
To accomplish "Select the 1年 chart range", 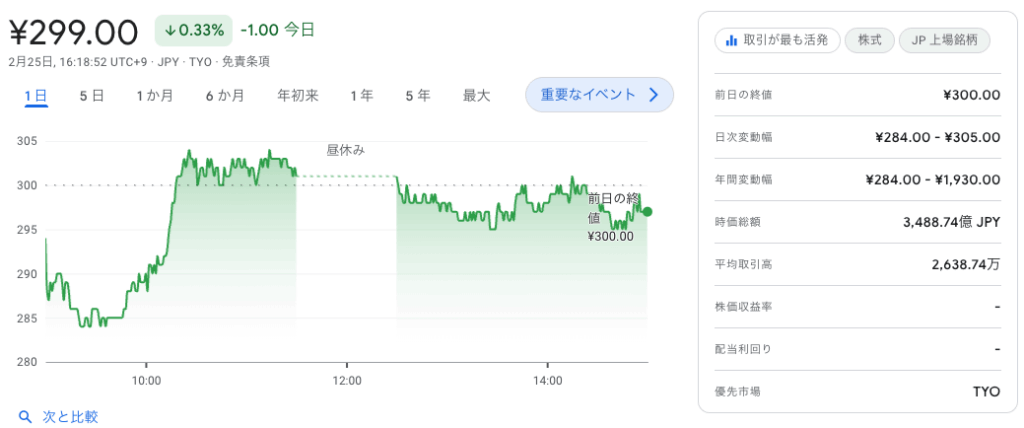I will pyautogui.click(x=362, y=96).
